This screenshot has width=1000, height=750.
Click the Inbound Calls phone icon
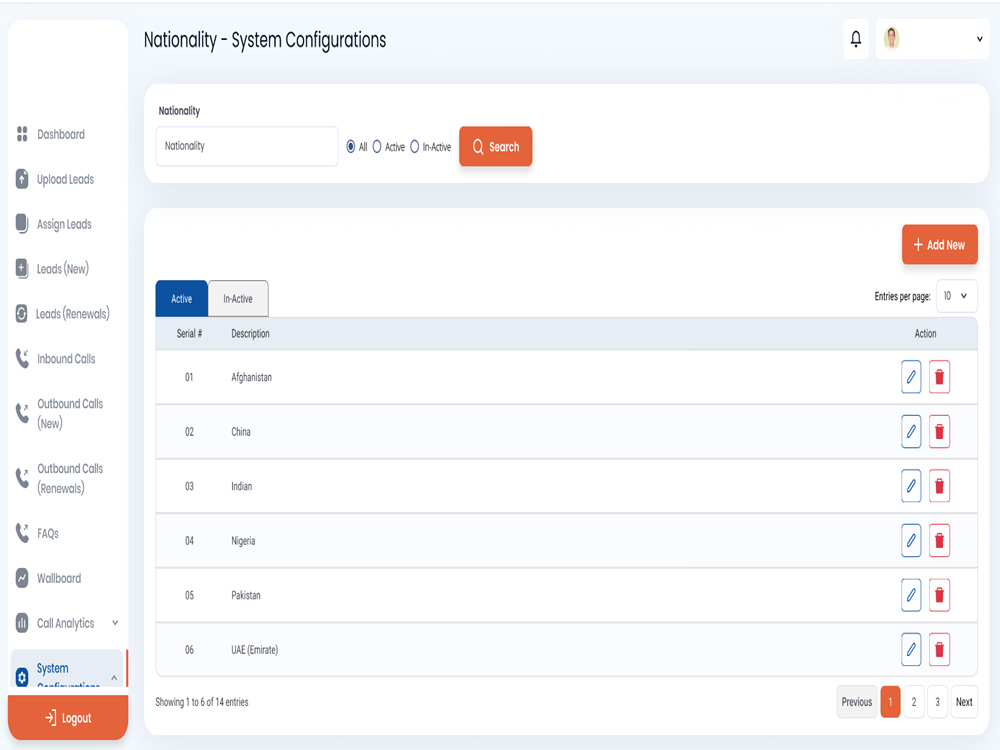pyautogui.click(x=22, y=358)
